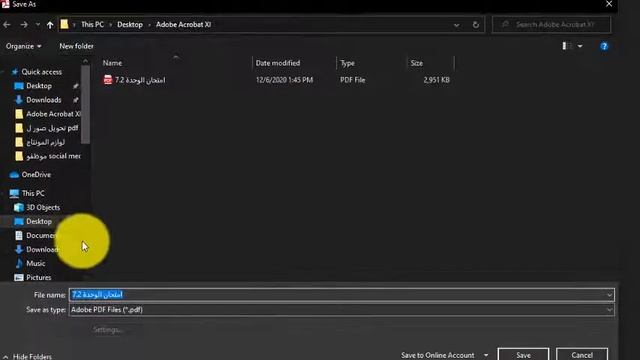Open Music folder in sidebar
640x360 pixels.
(x=36, y=263)
